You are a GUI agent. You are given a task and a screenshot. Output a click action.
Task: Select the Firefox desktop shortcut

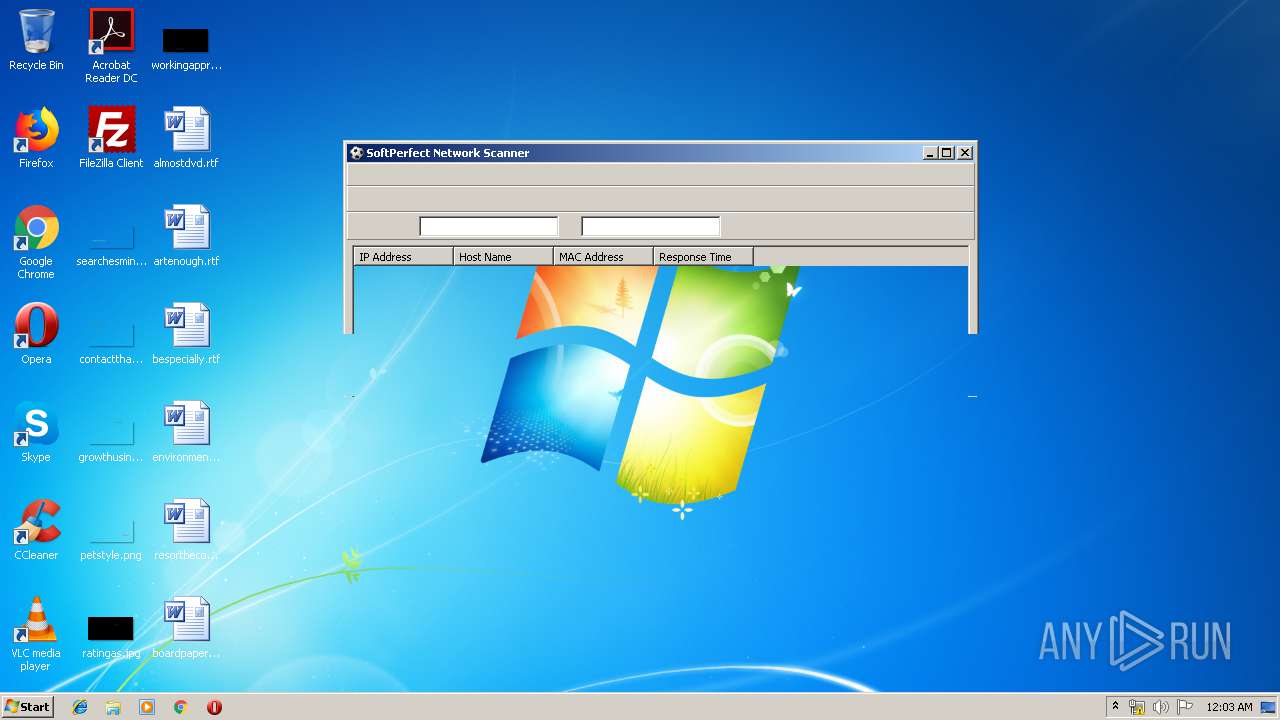tap(36, 138)
